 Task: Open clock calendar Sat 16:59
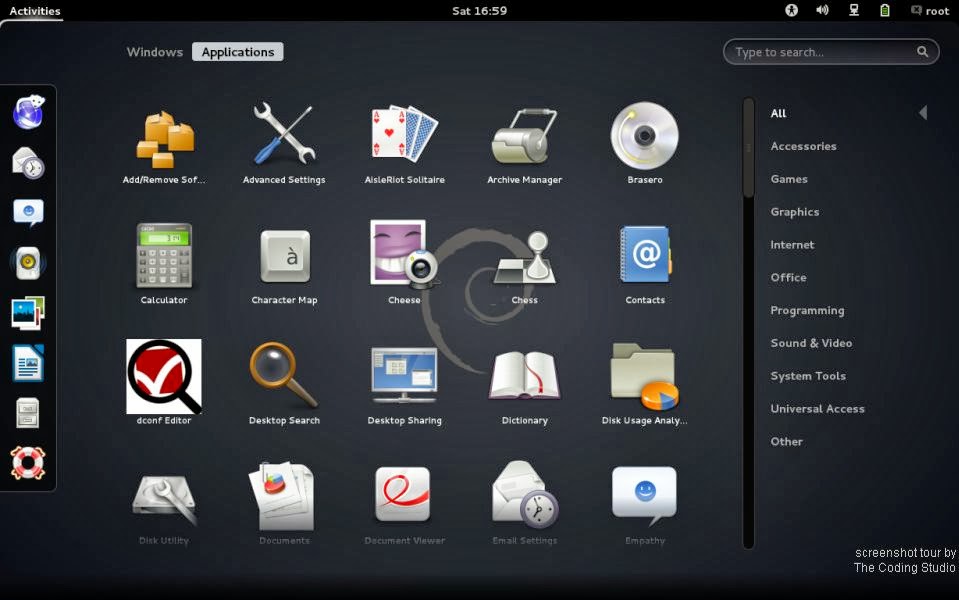coord(480,10)
